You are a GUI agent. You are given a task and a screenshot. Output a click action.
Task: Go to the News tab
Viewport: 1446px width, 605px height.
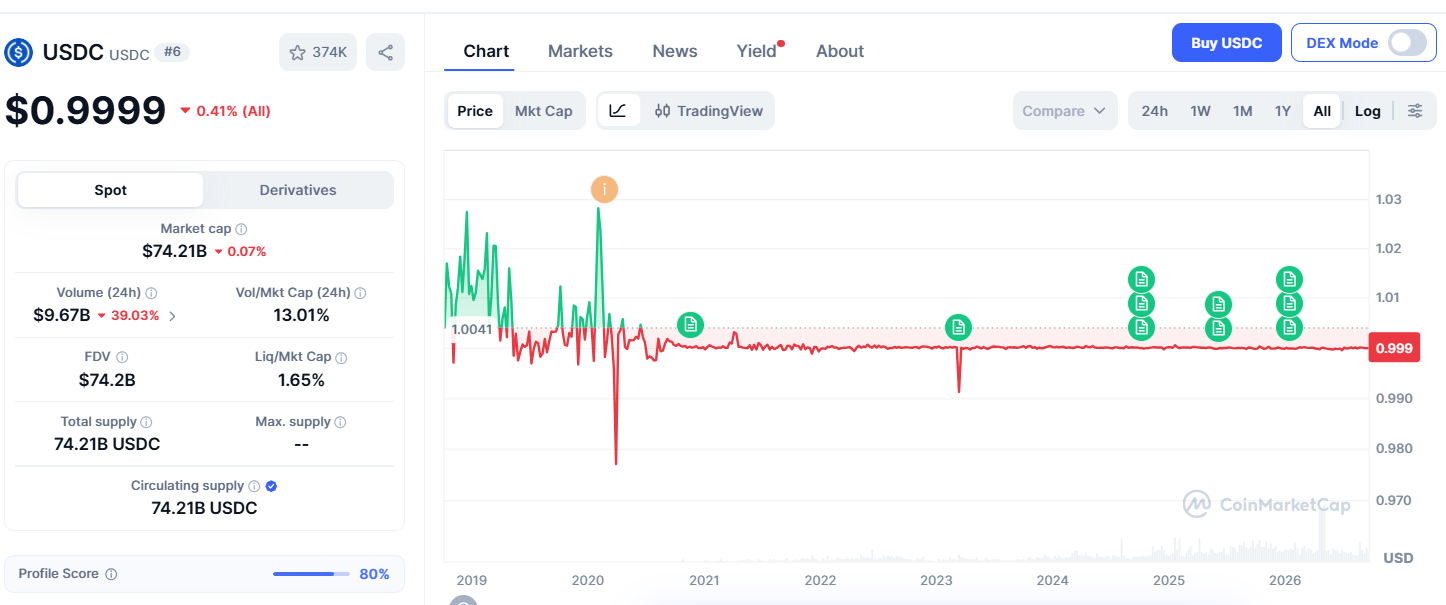675,51
